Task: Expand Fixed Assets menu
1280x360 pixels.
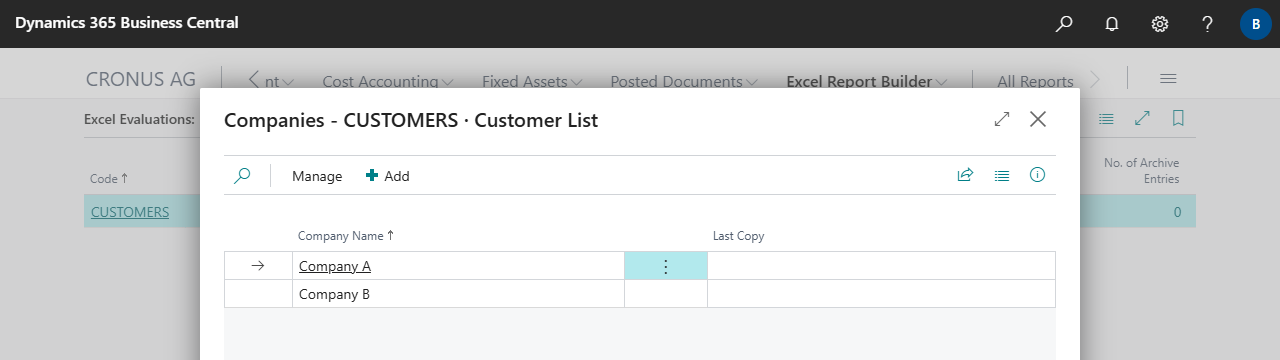Action: (x=533, y=82)
